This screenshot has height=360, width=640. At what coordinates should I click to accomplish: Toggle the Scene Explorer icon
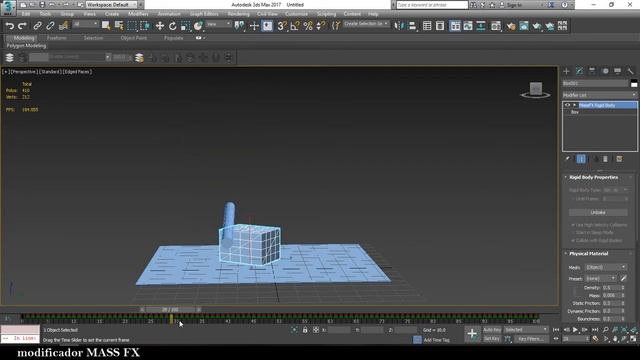[427, 26]
